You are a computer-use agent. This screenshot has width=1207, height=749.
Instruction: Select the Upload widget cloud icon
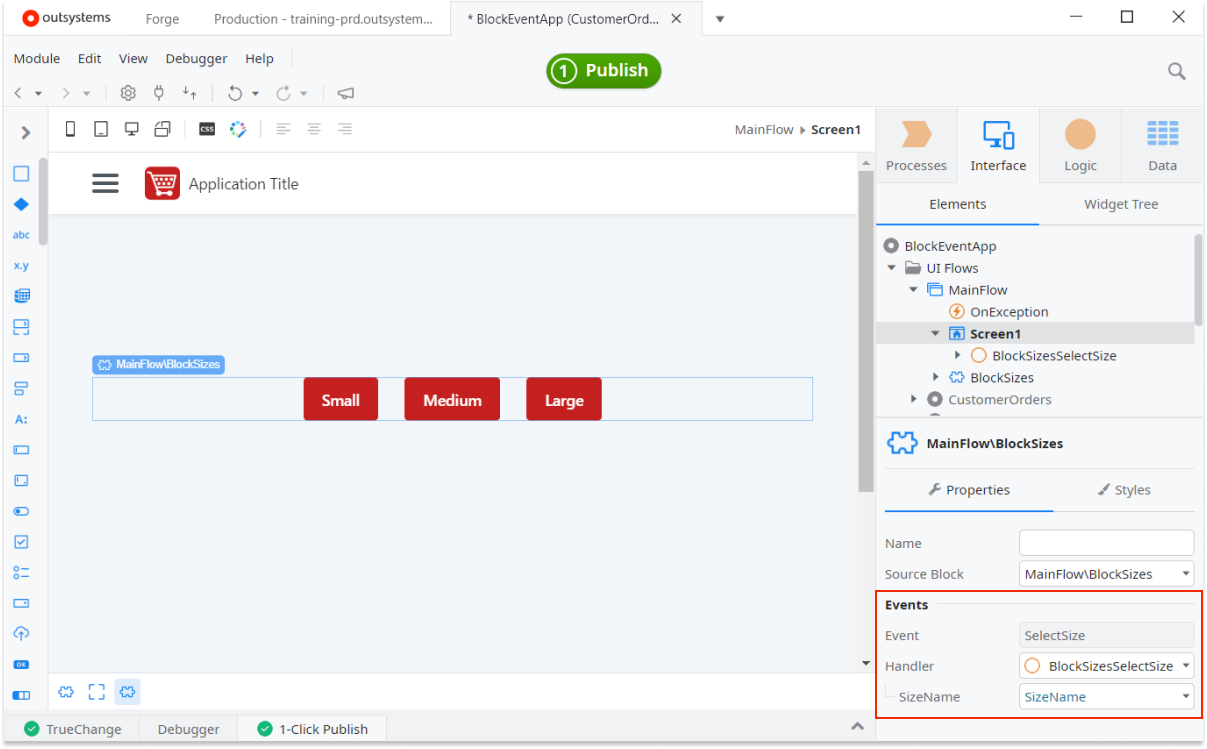click(x=21, y=634)
